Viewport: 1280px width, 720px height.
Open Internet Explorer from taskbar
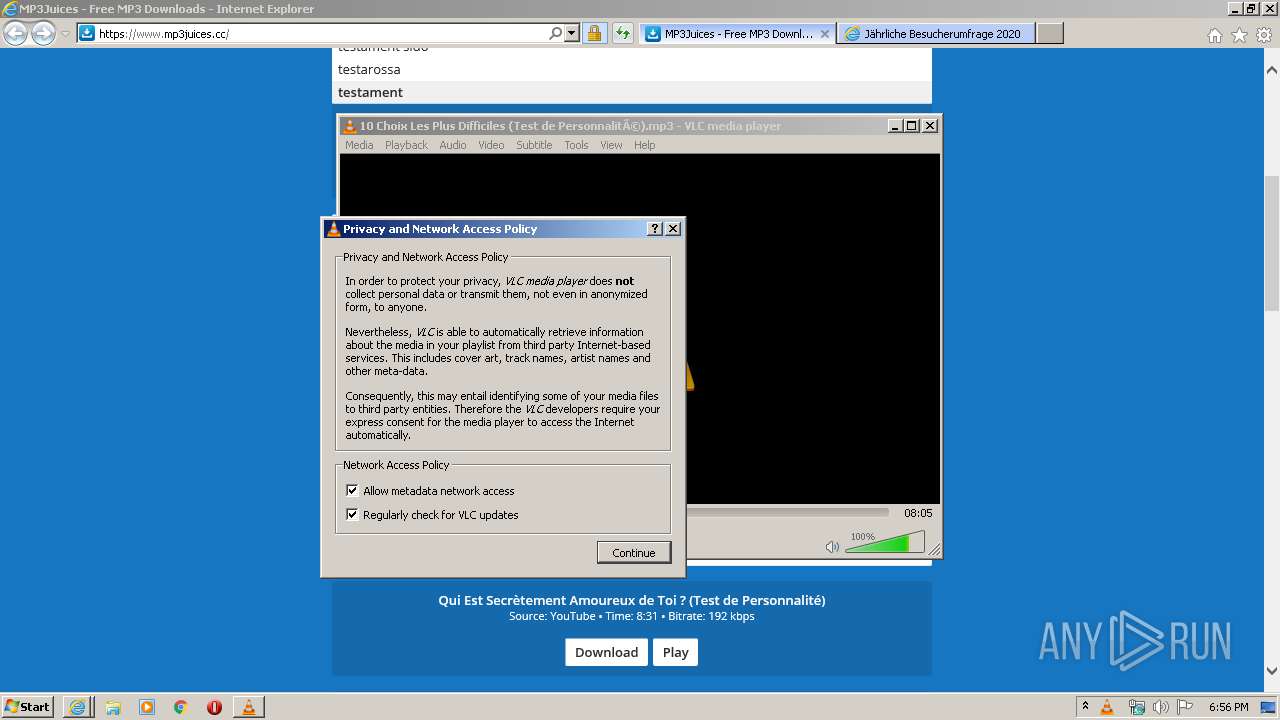pyautogui.click(x=78, y=707)
